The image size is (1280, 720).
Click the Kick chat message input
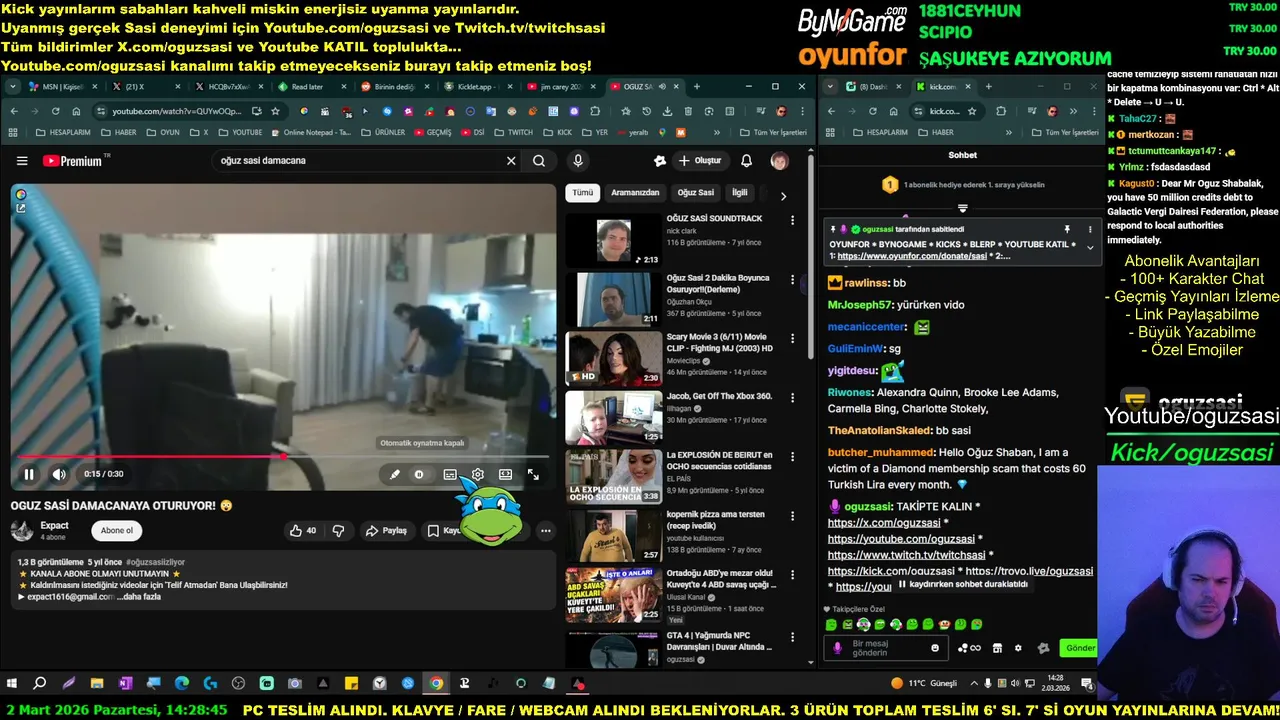tap(888, 648)
